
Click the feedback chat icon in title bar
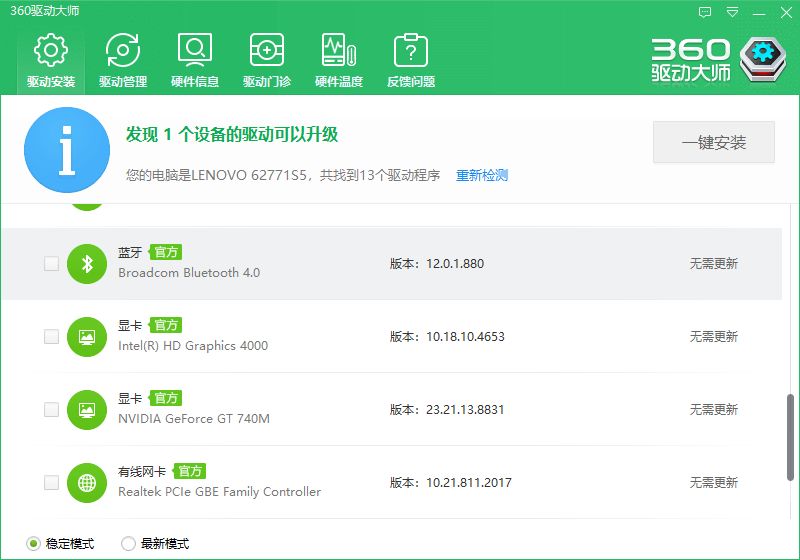(705, 13)
